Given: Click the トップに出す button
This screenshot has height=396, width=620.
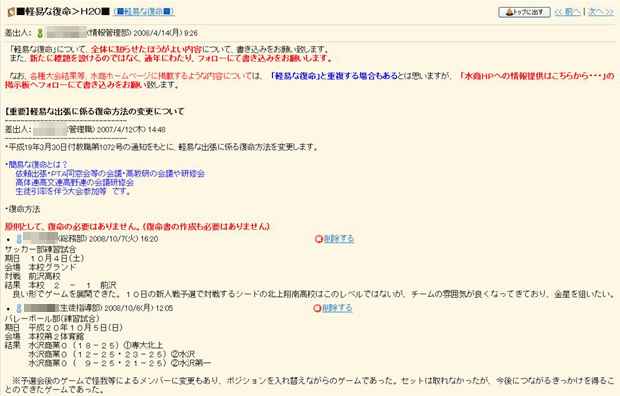Looking at the screenshot, I should [x=524, y=12].
